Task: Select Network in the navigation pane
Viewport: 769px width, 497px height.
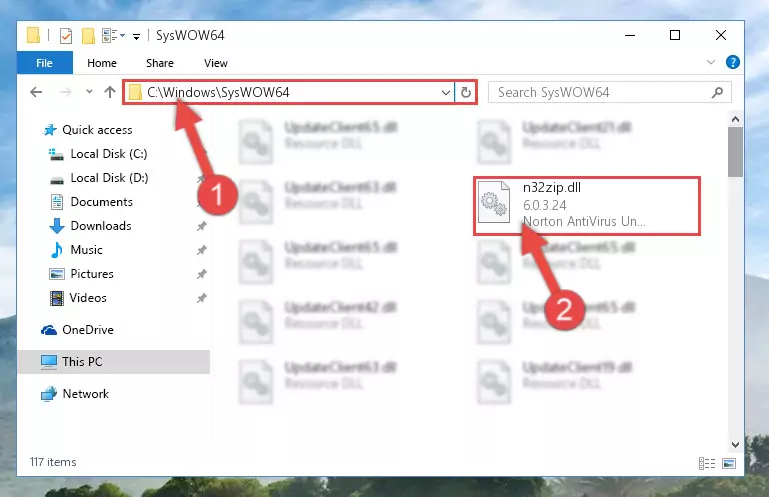Action: pos(86,393)
